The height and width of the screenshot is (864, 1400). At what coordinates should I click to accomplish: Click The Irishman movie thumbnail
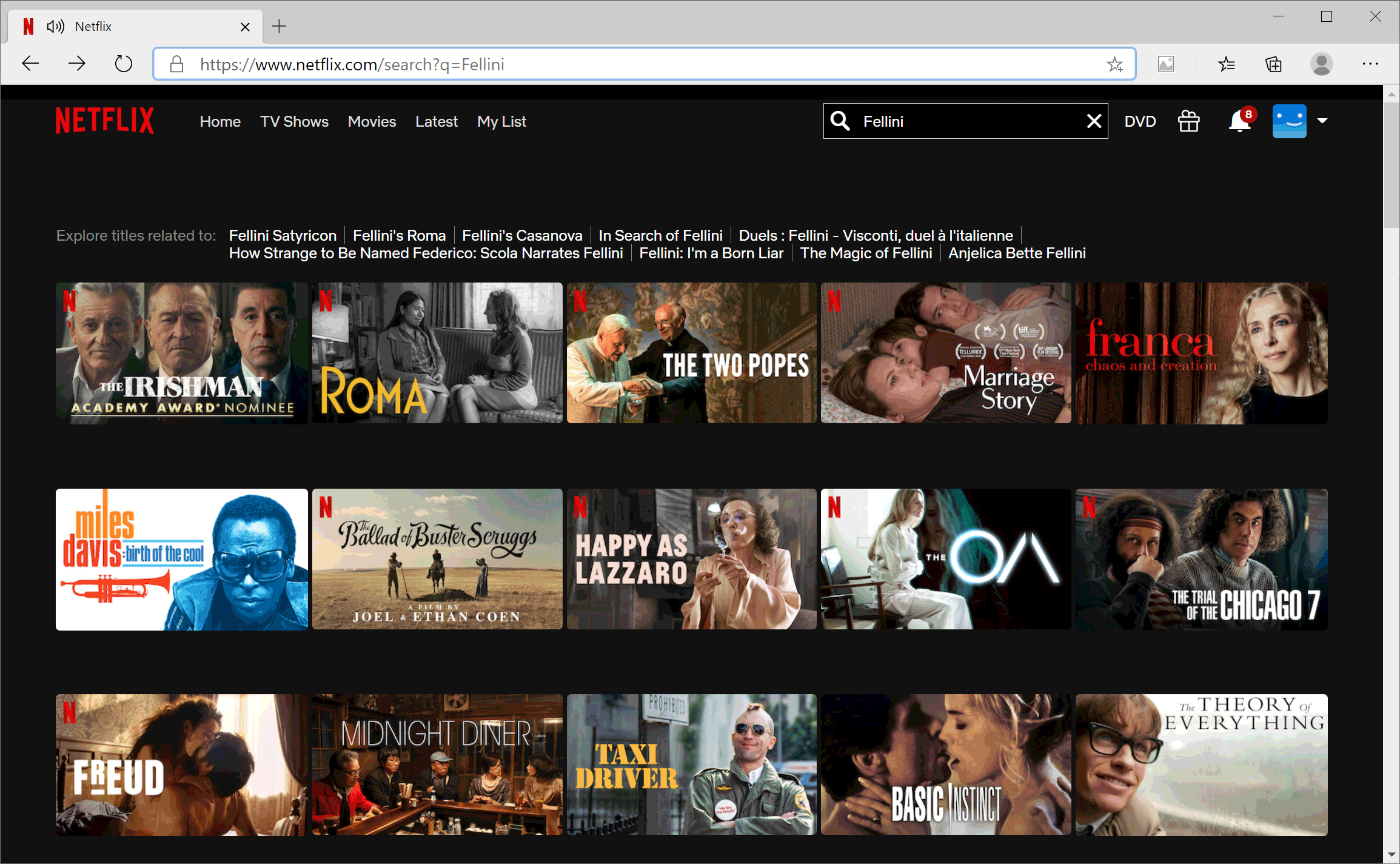pyautogui.click(x=182, y=354)
